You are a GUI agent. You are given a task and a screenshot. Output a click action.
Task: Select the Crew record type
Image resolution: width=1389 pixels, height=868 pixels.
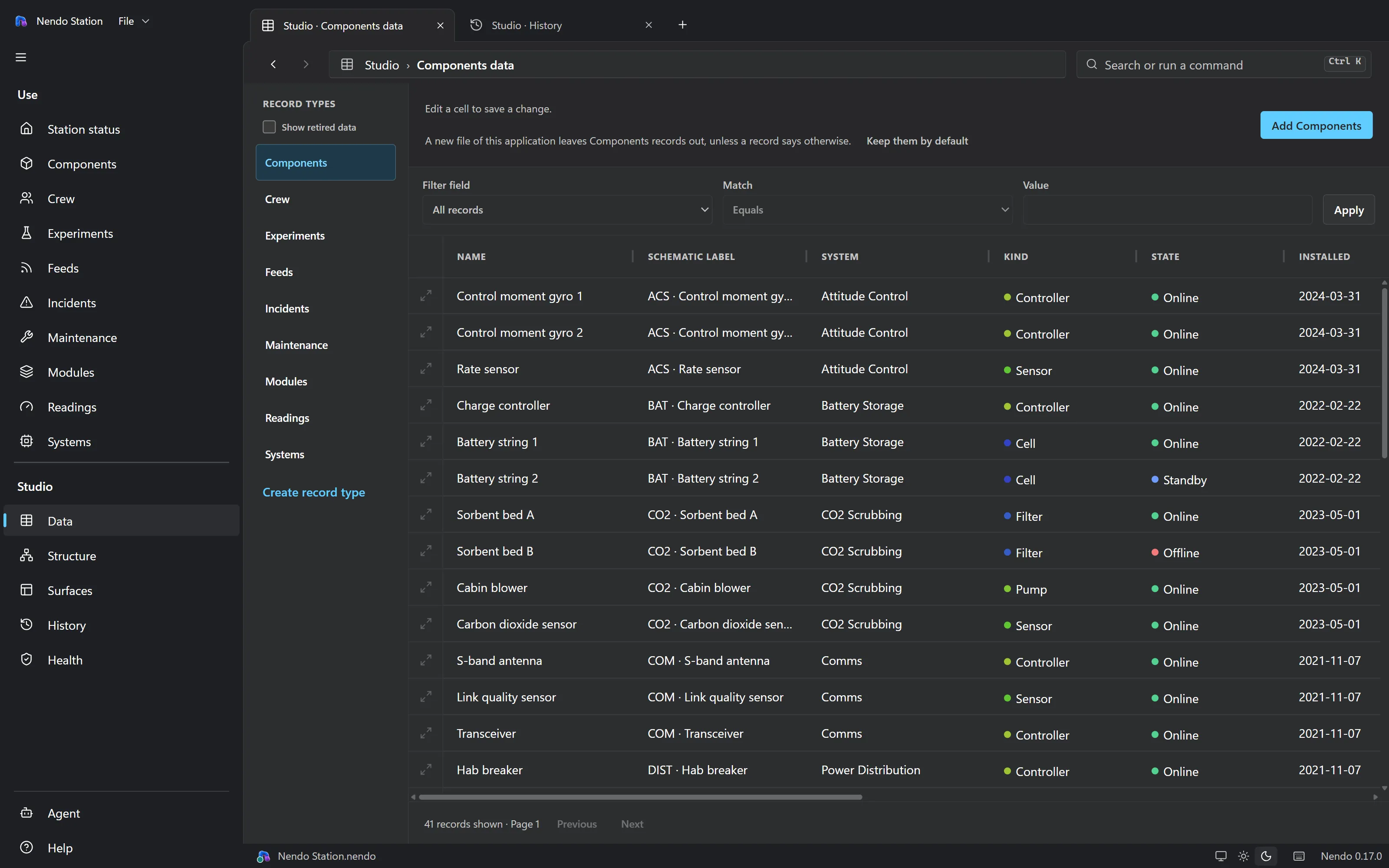click(x=326, y=199)
